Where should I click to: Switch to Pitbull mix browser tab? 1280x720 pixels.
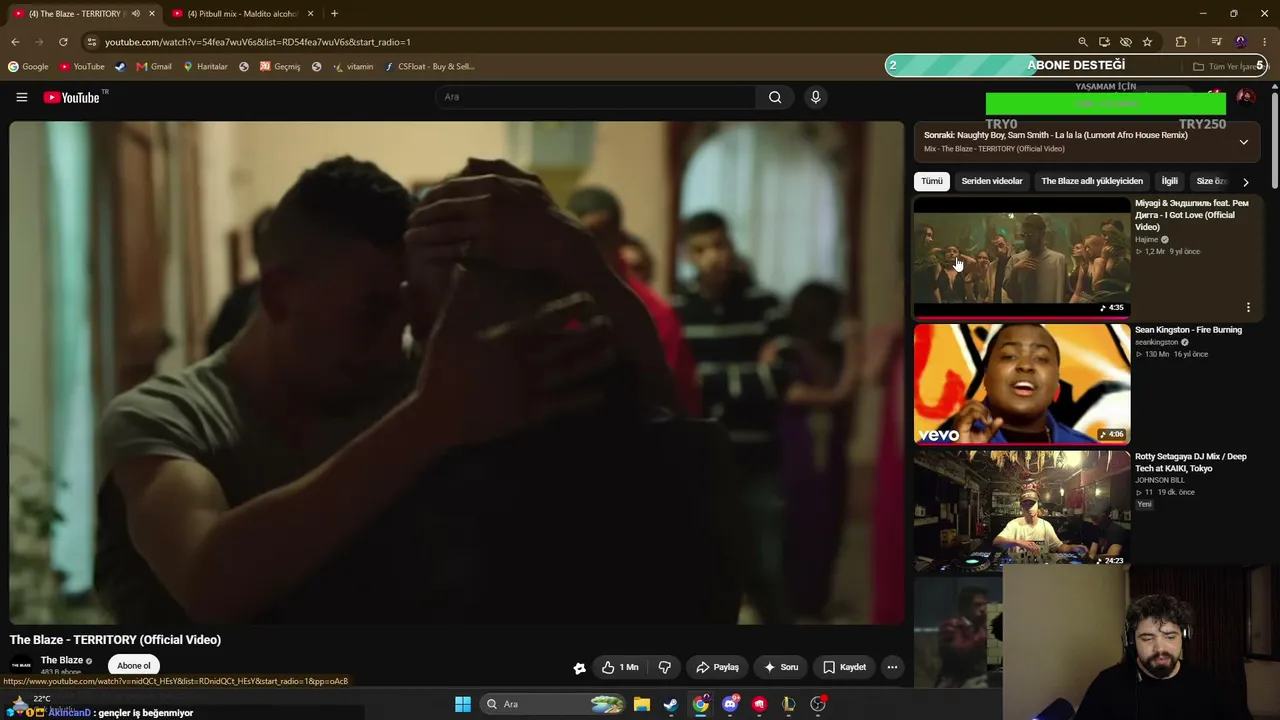[x=243, y=14]
